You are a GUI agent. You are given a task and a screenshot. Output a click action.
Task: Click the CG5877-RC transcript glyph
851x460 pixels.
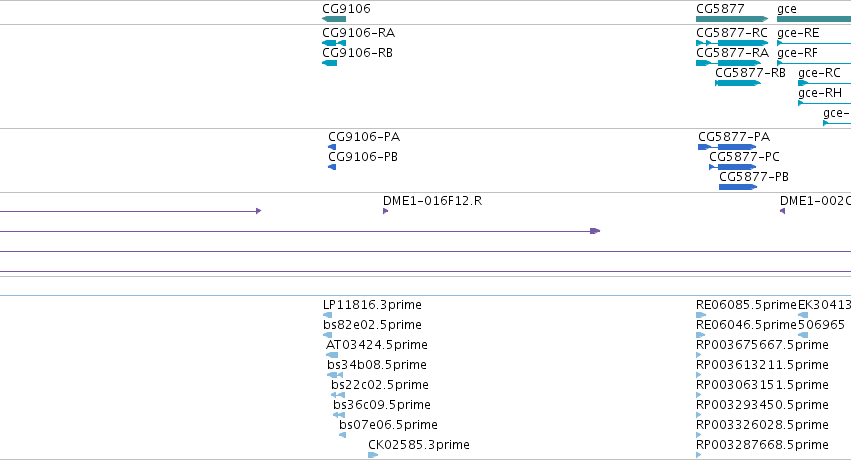[x=732, y=43]
